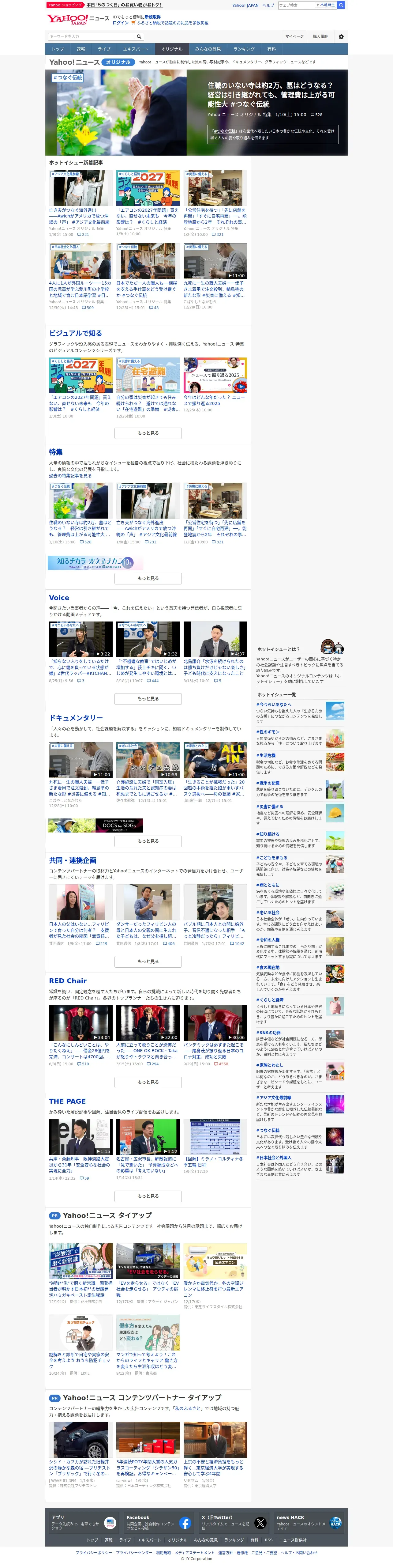Viewport: 393px width, 1568px height.
Task: Open the みんなの意見 tab
Action: point(208,49)
